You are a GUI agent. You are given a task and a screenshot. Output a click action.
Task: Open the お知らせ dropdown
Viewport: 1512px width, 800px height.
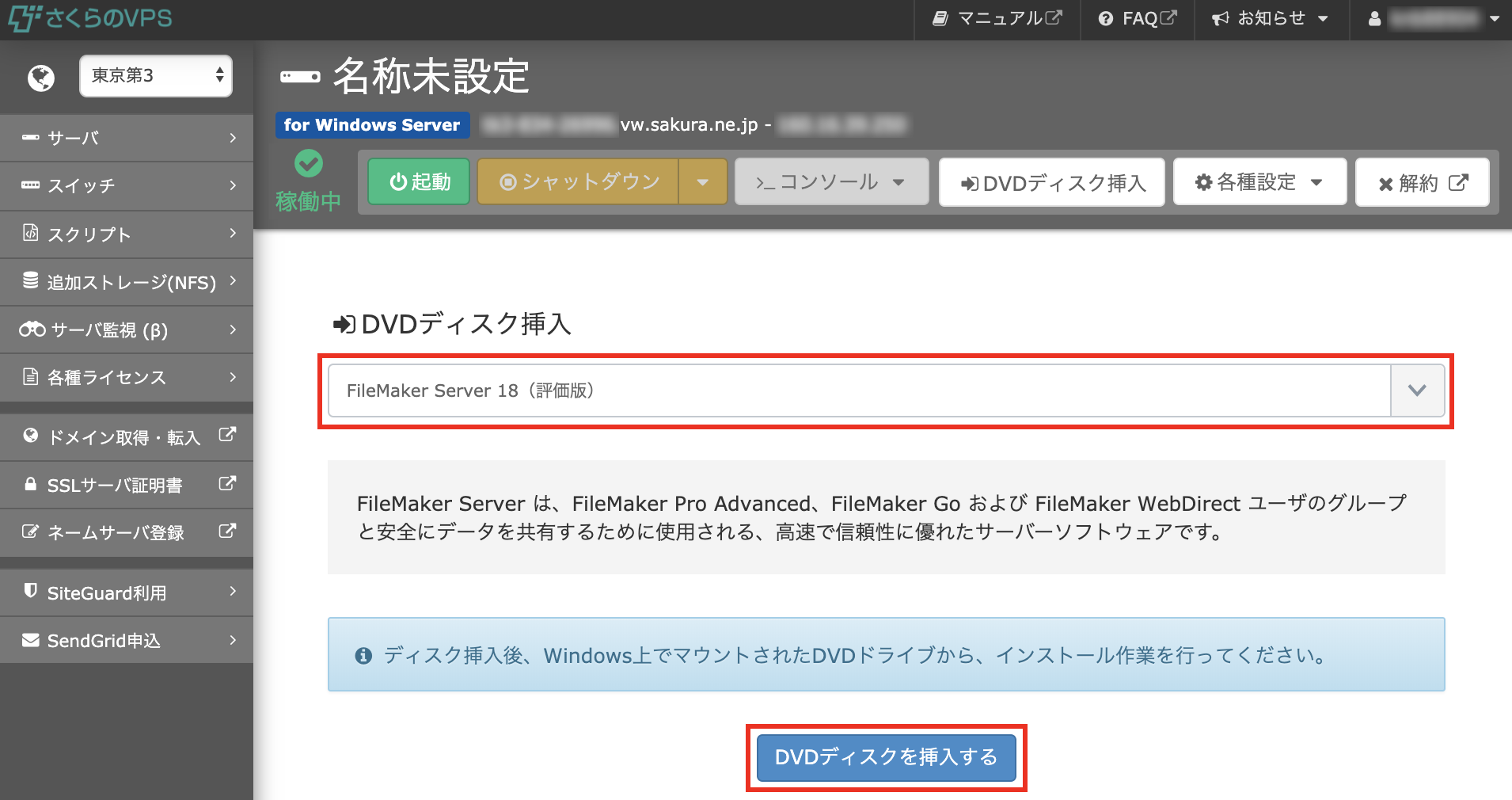[x=1270, y=18]
